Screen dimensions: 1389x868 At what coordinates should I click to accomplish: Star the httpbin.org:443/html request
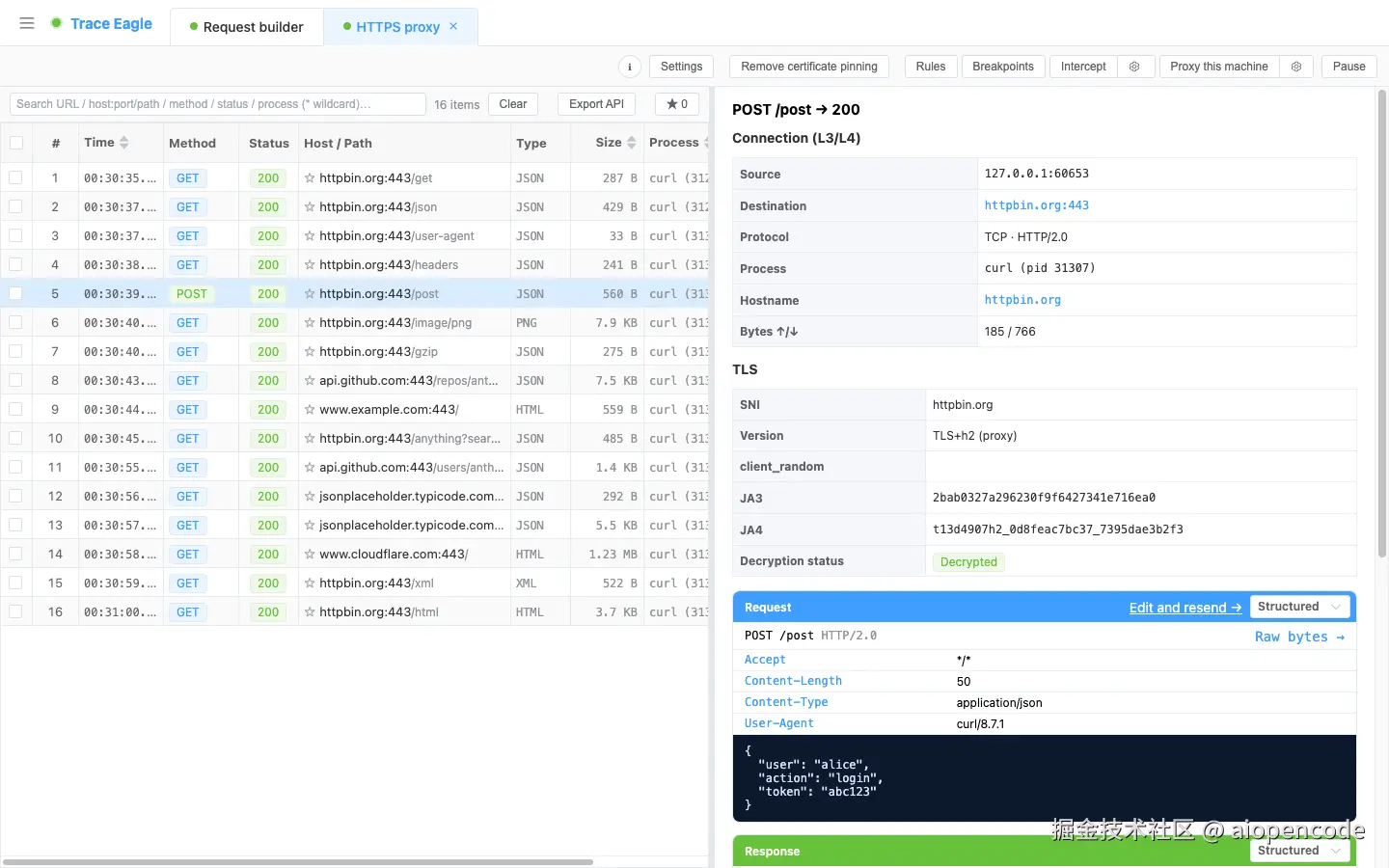(x=310, y=612)
